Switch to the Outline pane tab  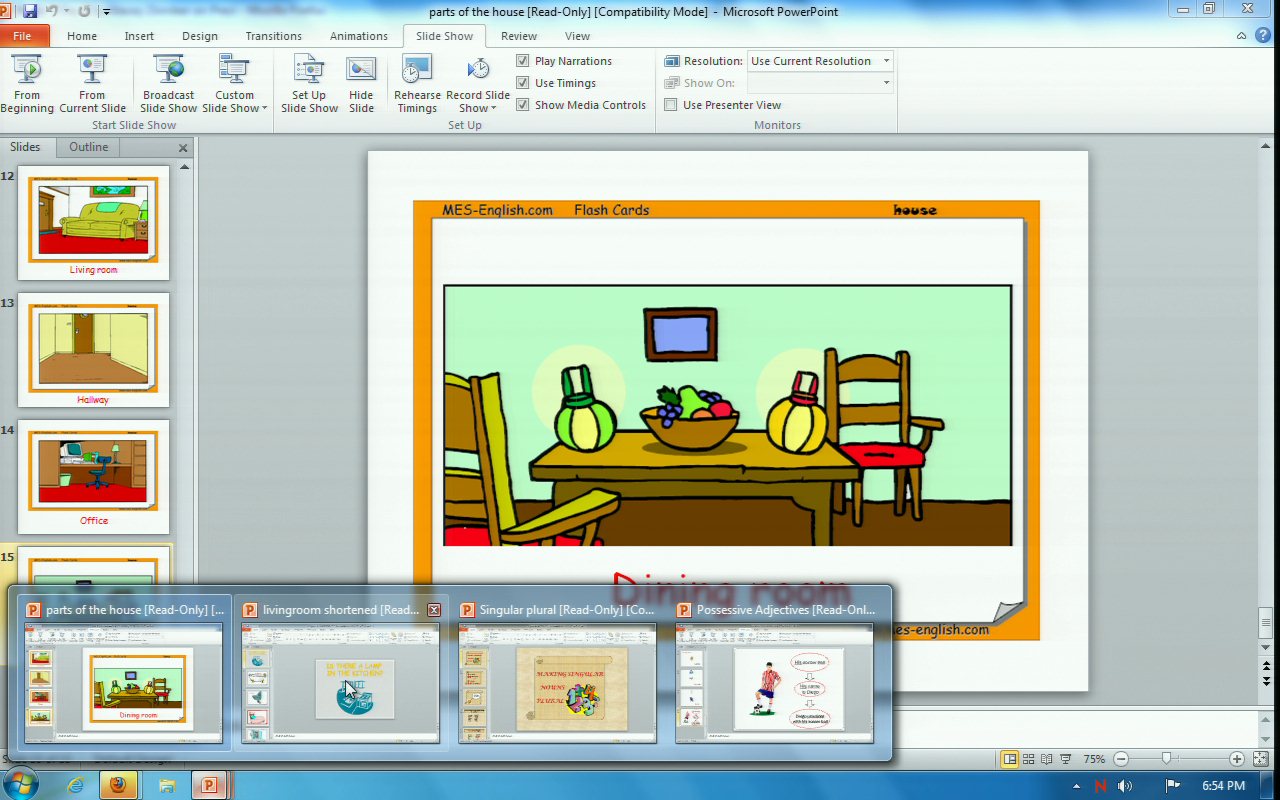tap(88, 147)
